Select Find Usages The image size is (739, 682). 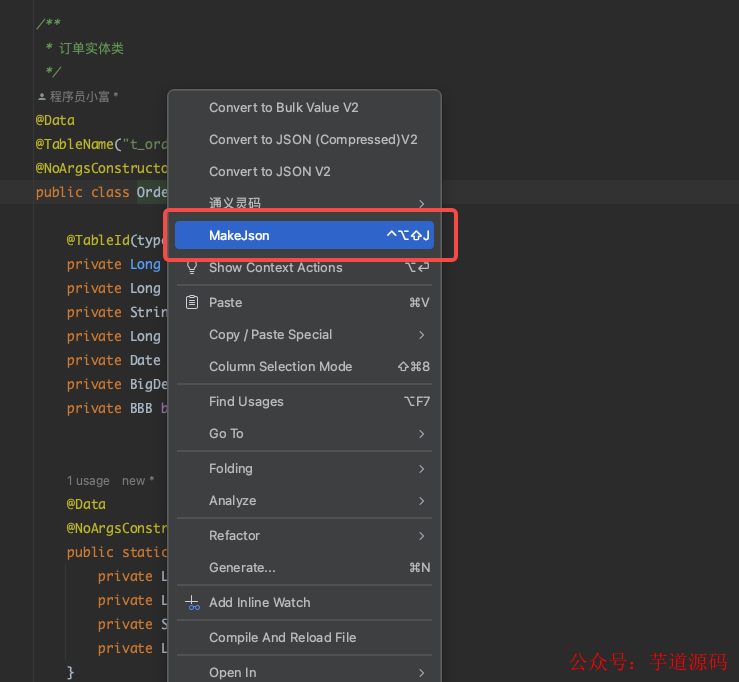click(x=304, y=402)
